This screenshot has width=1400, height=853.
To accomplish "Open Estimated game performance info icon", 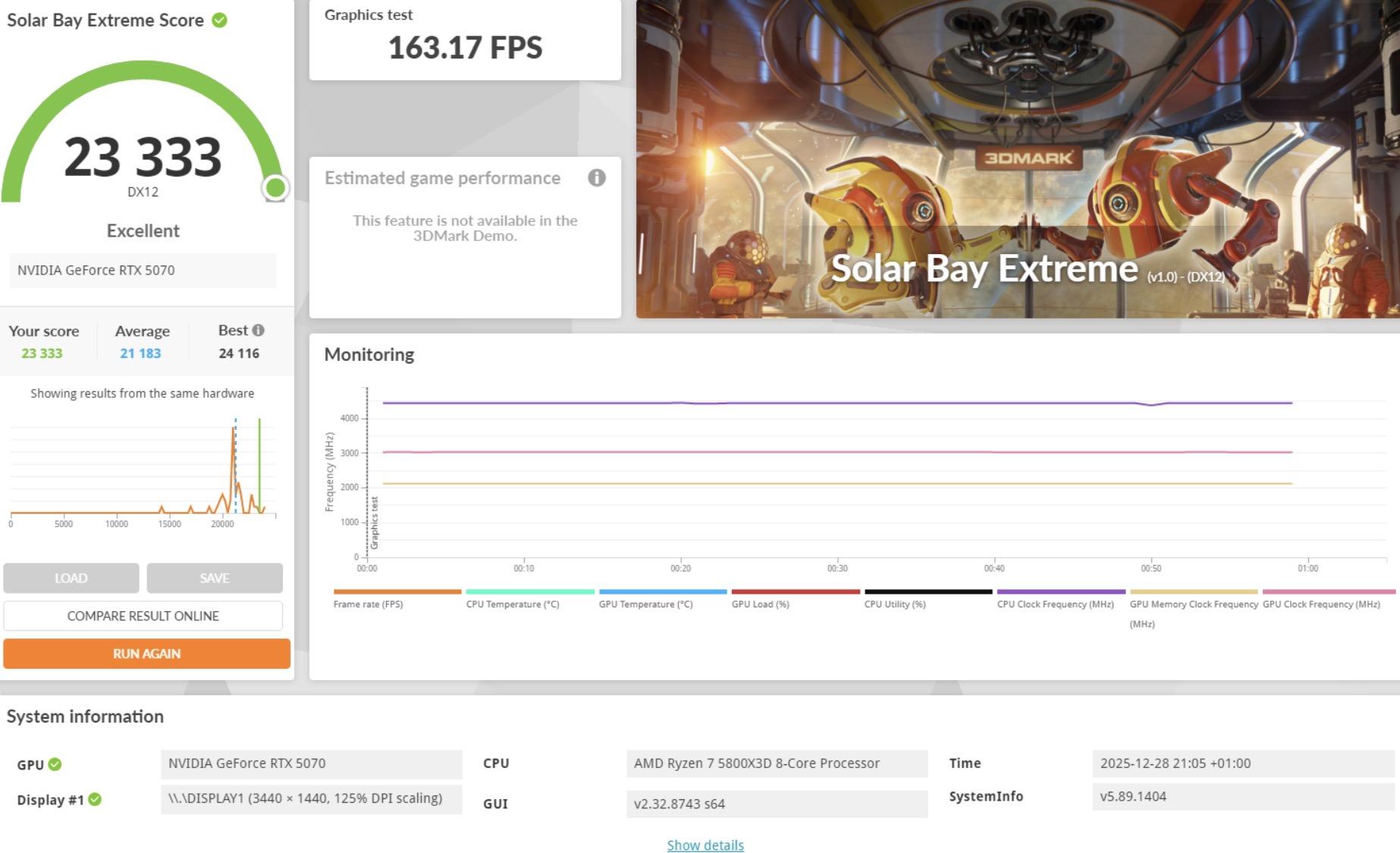I will pyautogui.click(x=597, y=178).
